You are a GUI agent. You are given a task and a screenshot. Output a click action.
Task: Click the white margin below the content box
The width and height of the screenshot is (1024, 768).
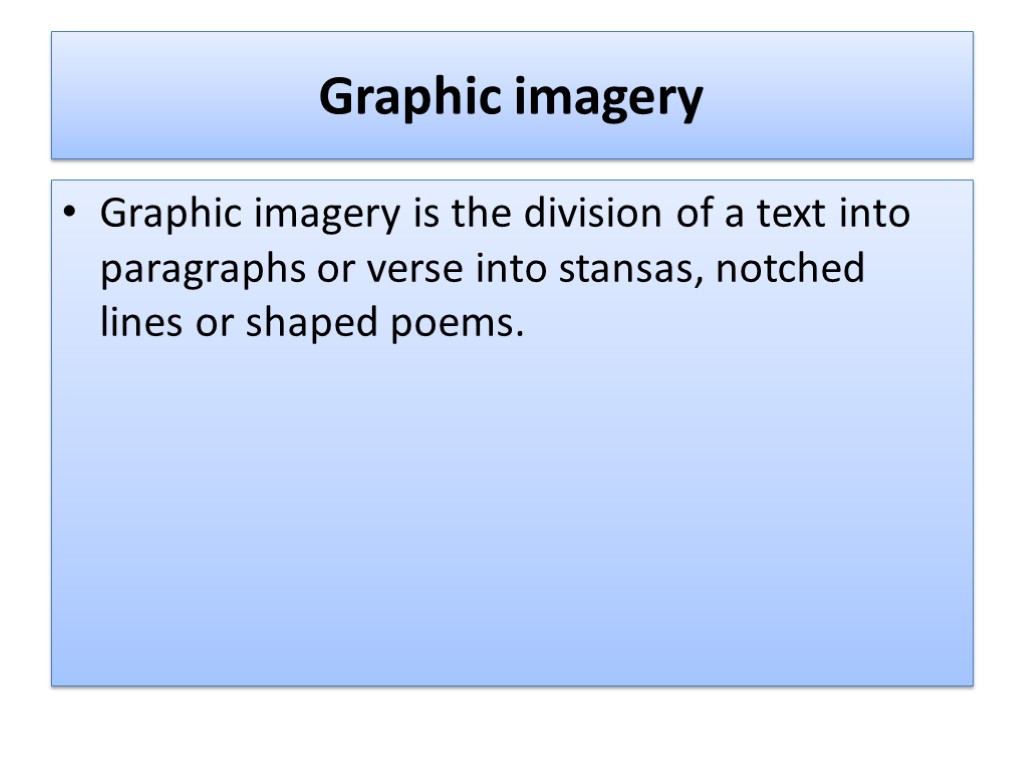click(x=511, y=727)
